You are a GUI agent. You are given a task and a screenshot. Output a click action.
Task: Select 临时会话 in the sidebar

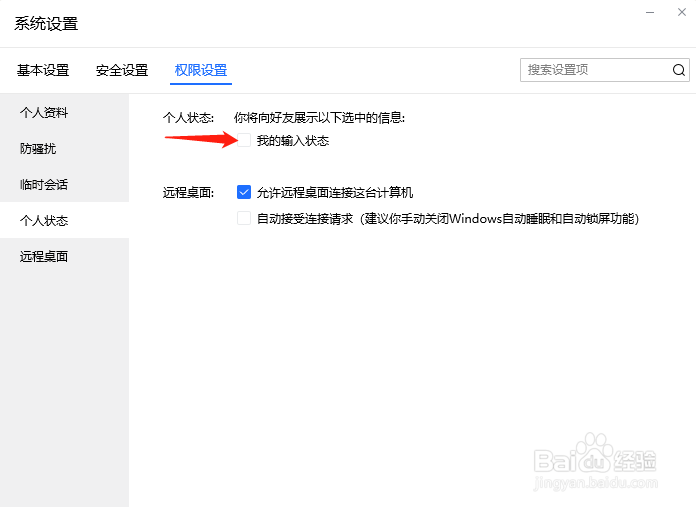tap(64, 184)
